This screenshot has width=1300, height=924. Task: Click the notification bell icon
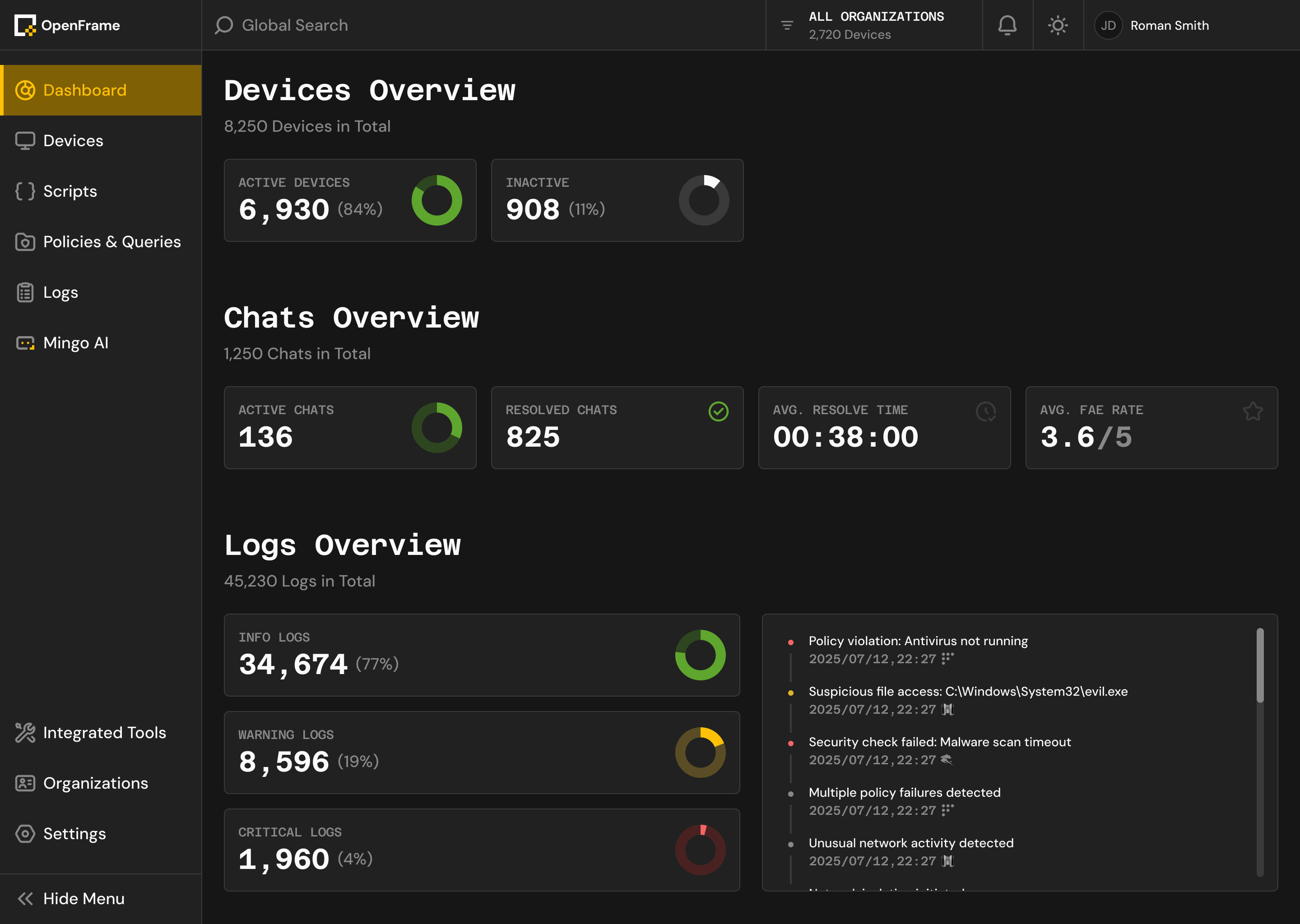point(1007,25)
